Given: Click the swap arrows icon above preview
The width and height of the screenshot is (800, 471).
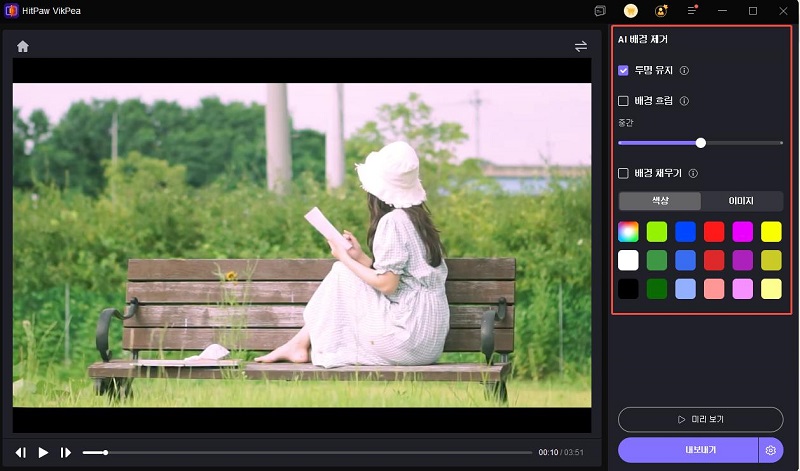Looking at the screenshot, I should coord(581,46).
